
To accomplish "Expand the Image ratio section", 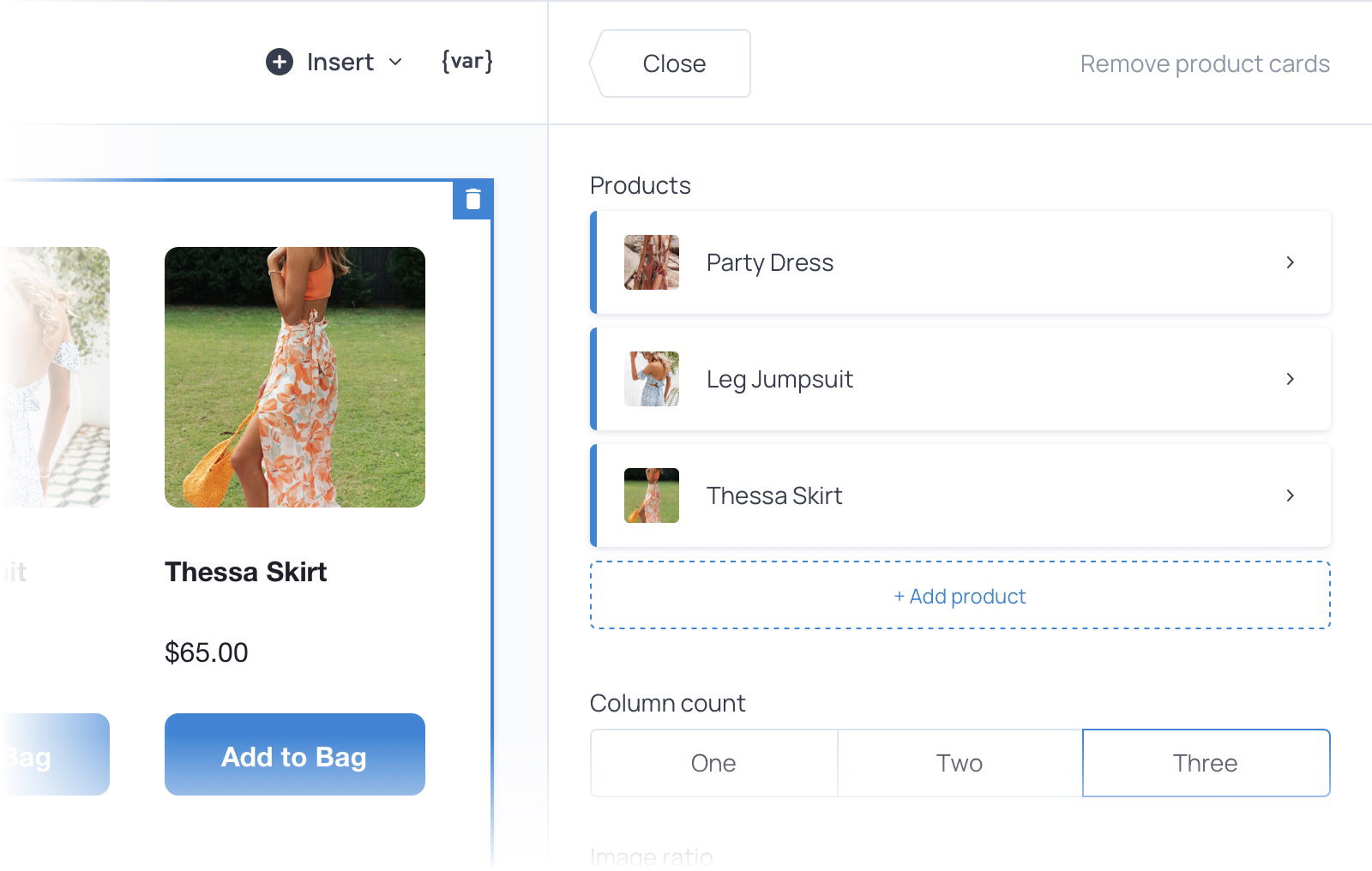I will pyautogui.click(x=652, y=856).
